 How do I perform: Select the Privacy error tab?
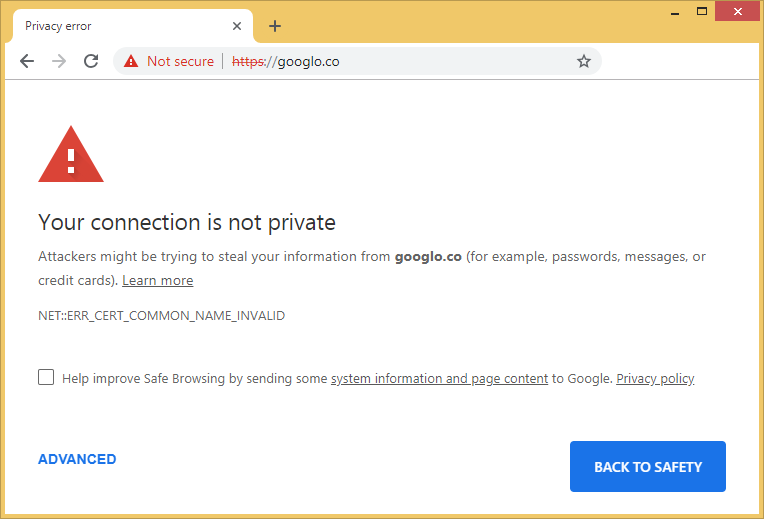[x=110, y=26]
